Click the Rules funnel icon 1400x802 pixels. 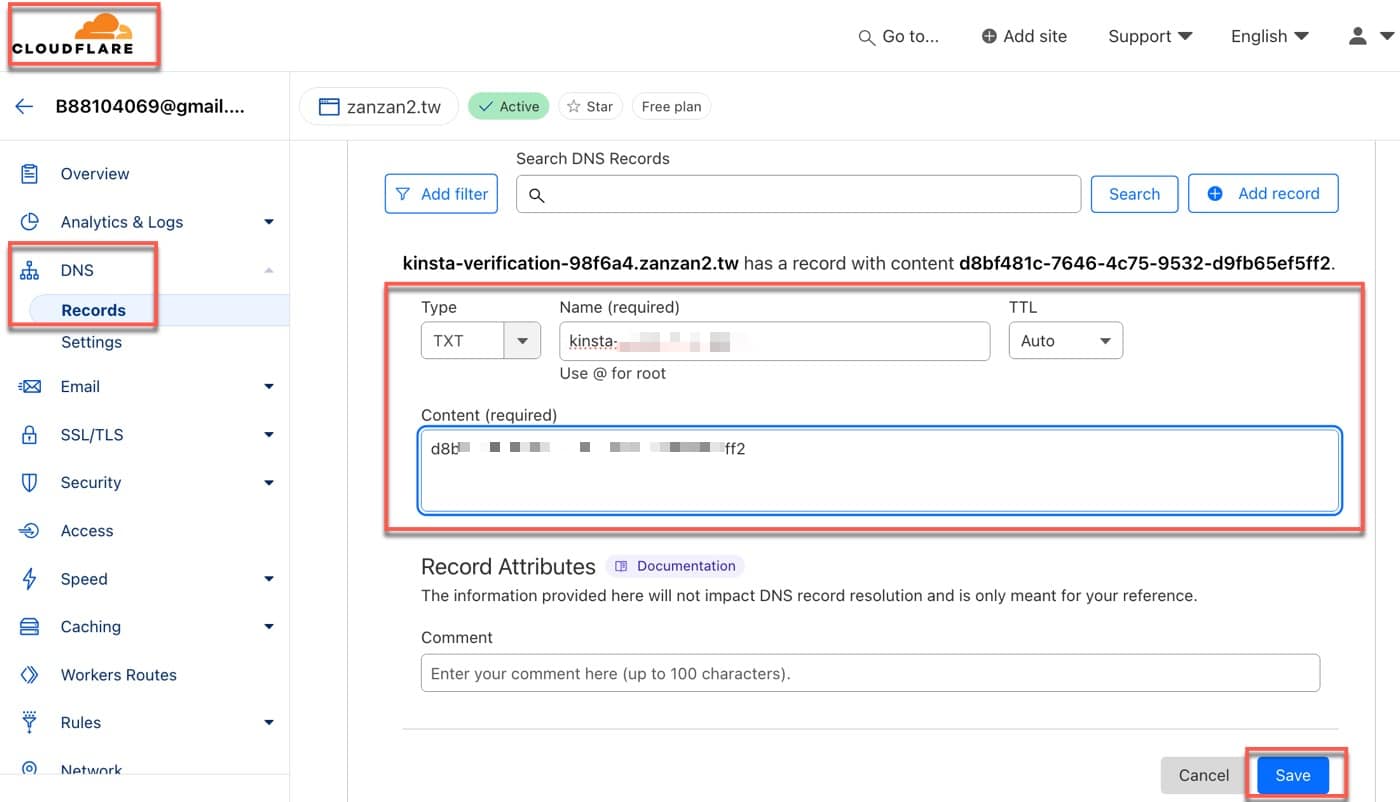30,722
